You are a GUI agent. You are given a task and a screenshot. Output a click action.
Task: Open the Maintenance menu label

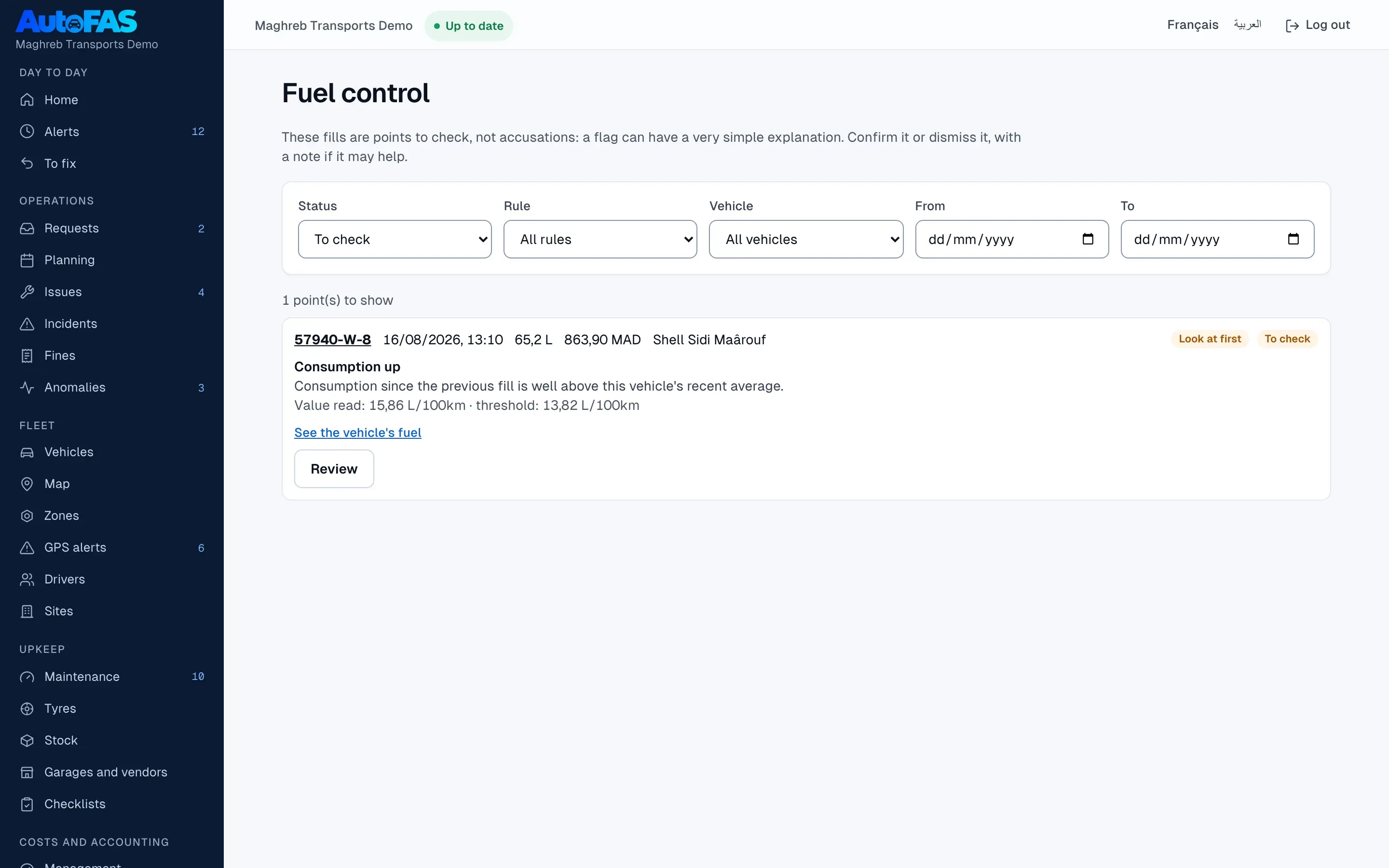pos(82,677)
